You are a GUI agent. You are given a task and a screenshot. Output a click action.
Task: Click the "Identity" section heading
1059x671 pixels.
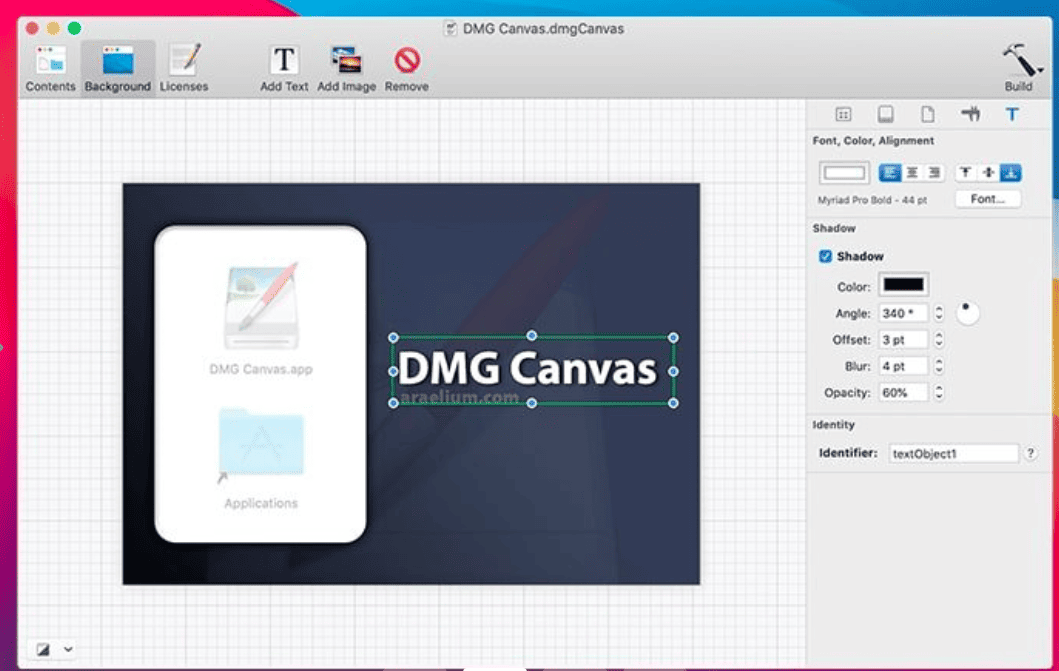pyautogui.click(x=833, y=425)
